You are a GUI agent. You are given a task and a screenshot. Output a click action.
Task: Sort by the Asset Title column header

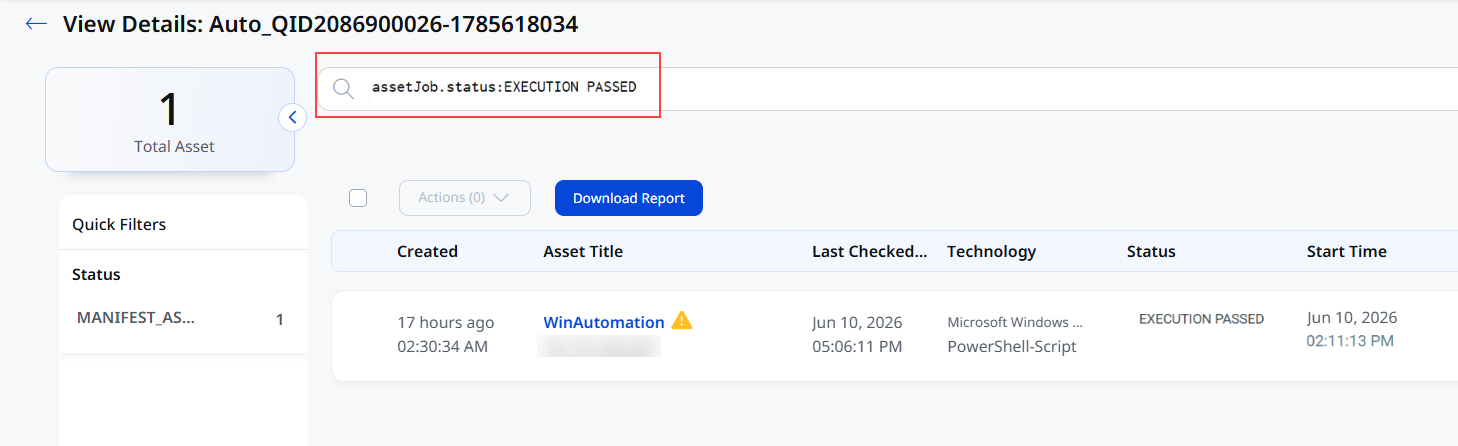583,252
